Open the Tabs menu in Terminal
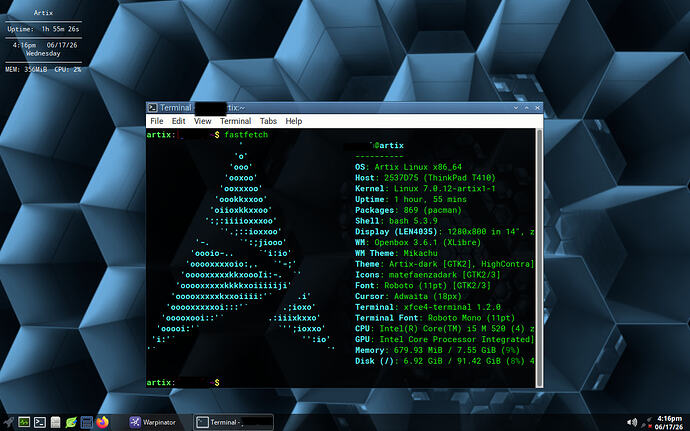This screenshot has height=431, width=690. pos(268,121)
